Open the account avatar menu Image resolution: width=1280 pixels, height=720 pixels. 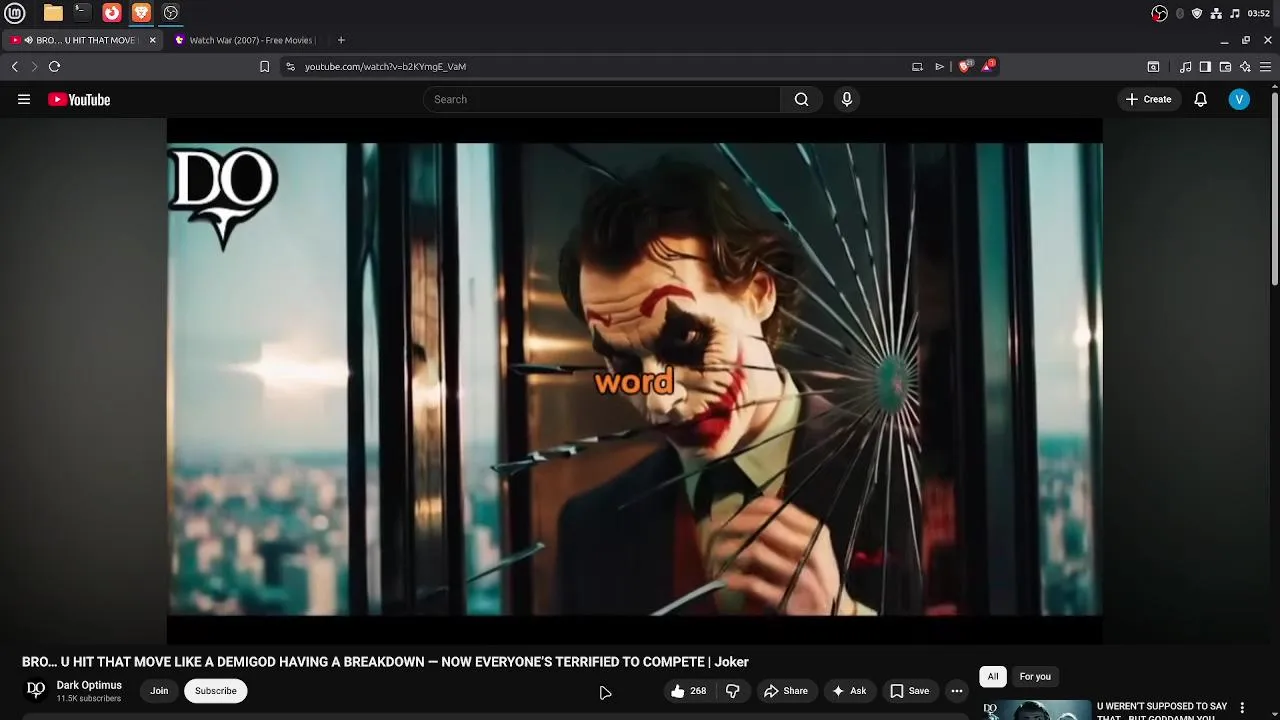point(1239,99)
